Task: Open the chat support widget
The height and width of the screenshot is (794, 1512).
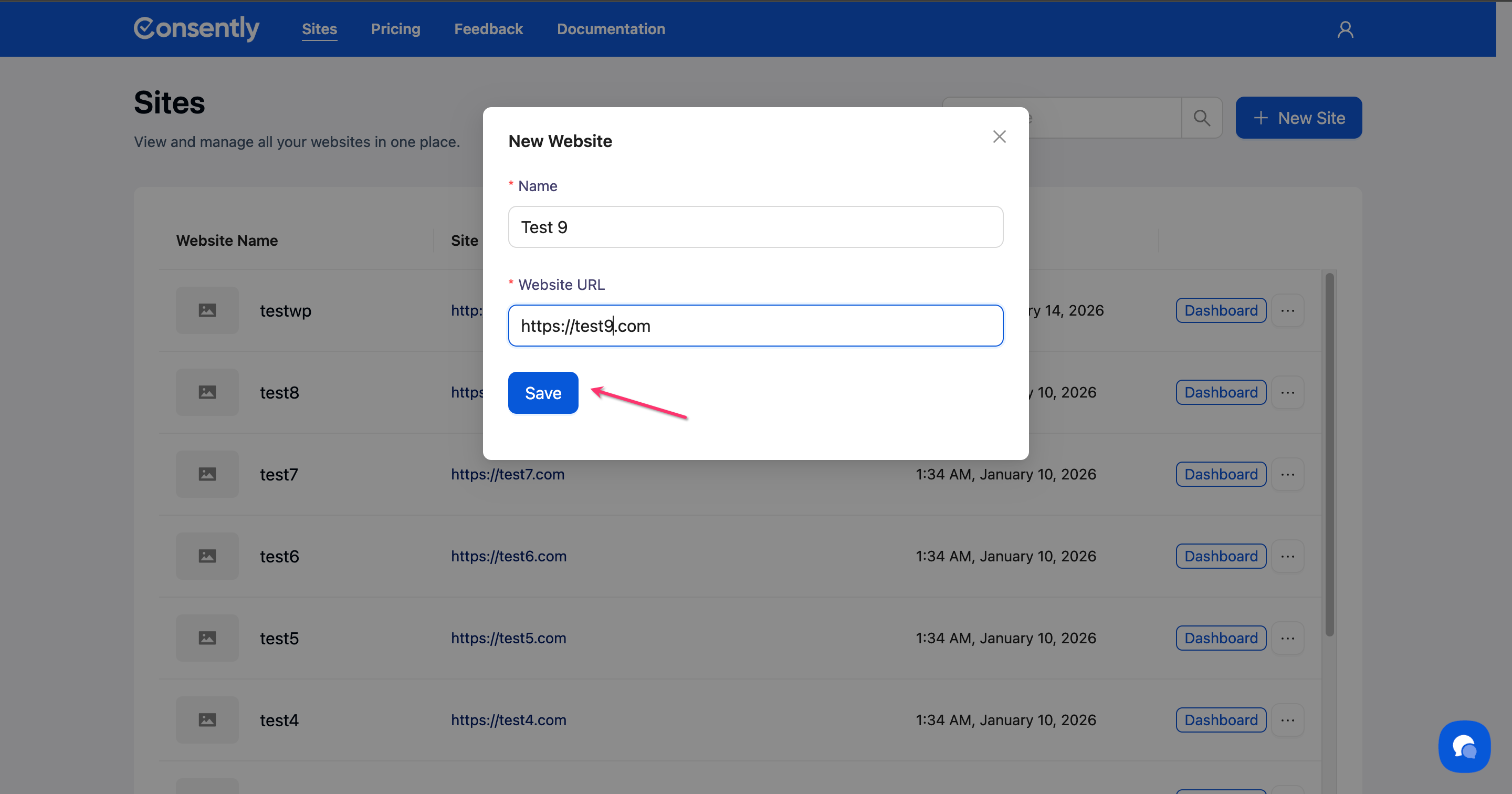Action: point(1463,746)
